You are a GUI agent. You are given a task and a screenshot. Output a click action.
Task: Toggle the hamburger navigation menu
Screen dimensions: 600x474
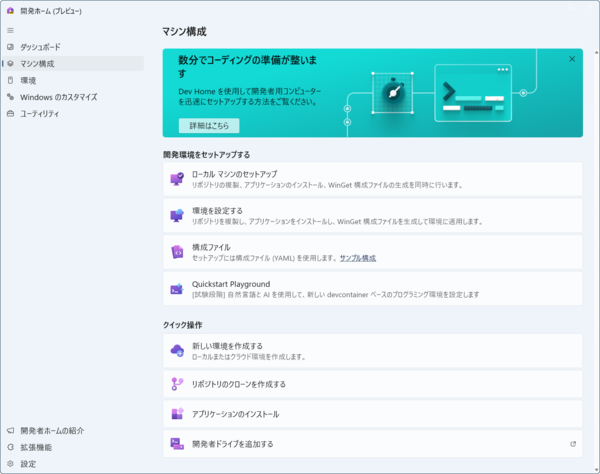pyautogui.click(x=10, y=30)
